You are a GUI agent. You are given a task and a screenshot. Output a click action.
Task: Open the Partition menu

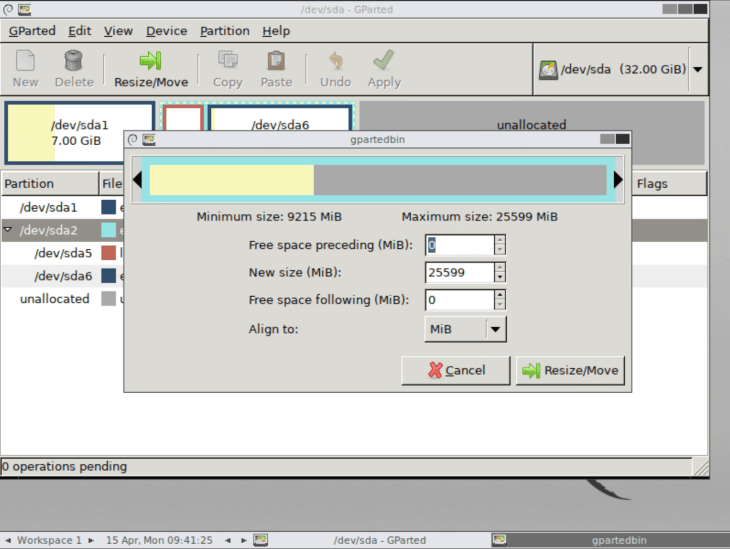(x=225, y=31)
